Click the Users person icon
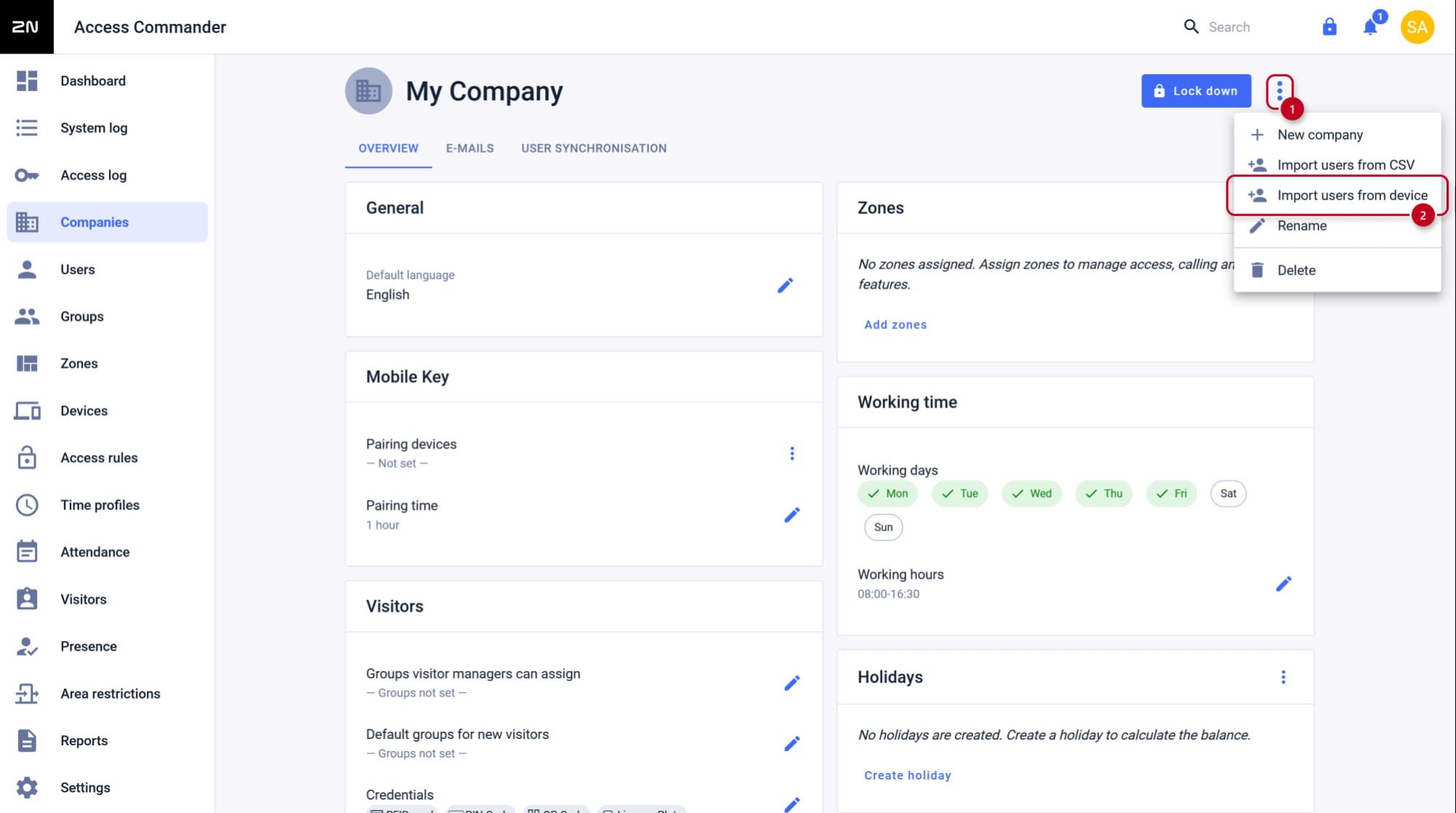Image resolution: width=1456 pixels, height=813 pixels. tap(27, 269)
